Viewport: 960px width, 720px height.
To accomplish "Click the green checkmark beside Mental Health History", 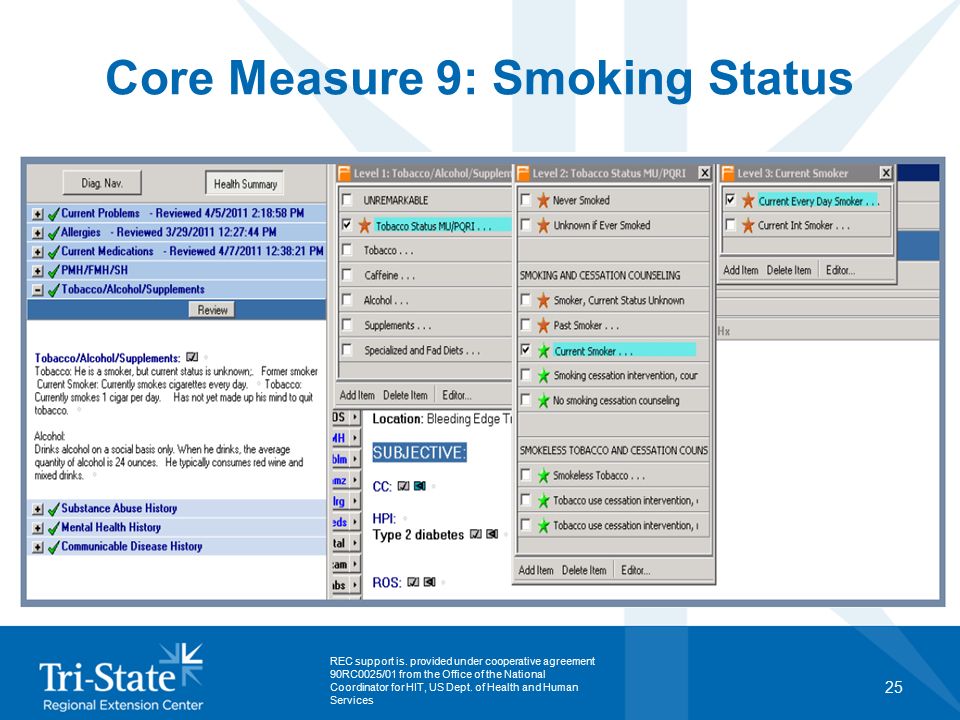I will tap(53, 528).
